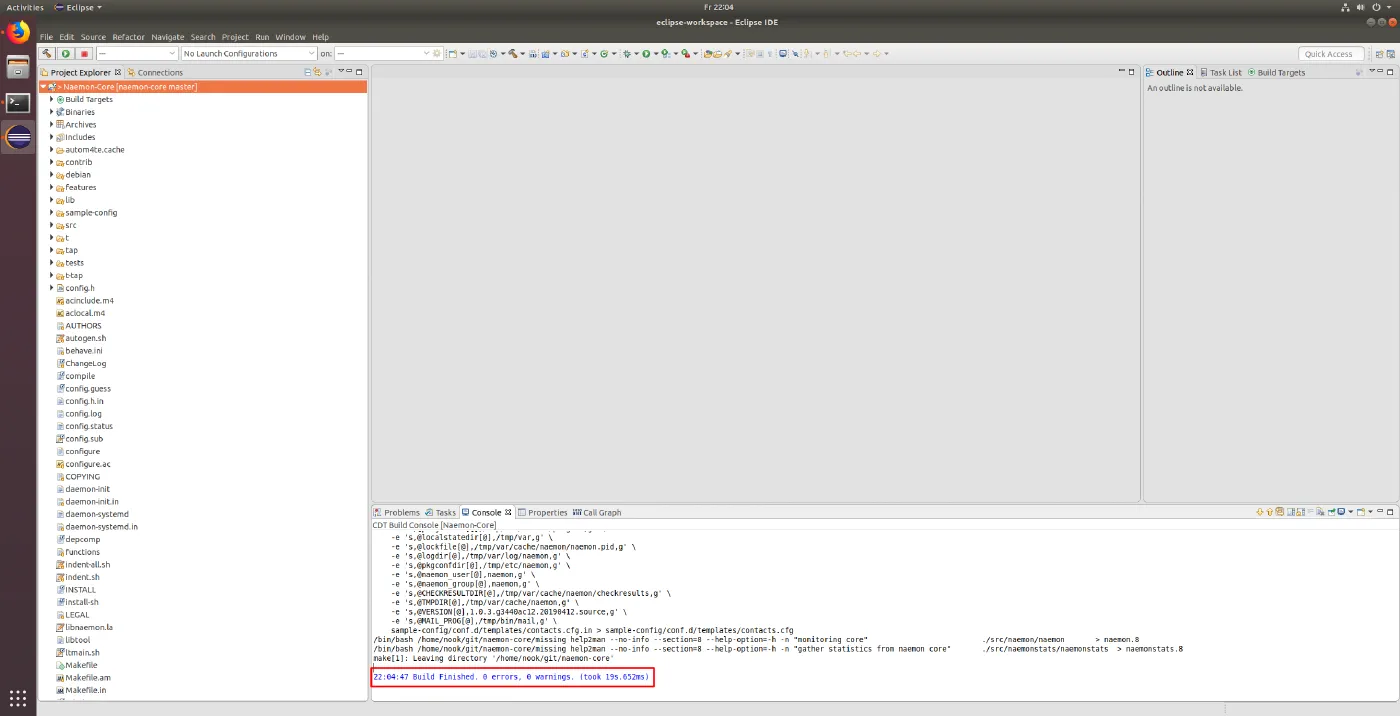1400x716 pixels.
Task: Open Terminal from the Ubuntu dock
Action: (18, 102)
